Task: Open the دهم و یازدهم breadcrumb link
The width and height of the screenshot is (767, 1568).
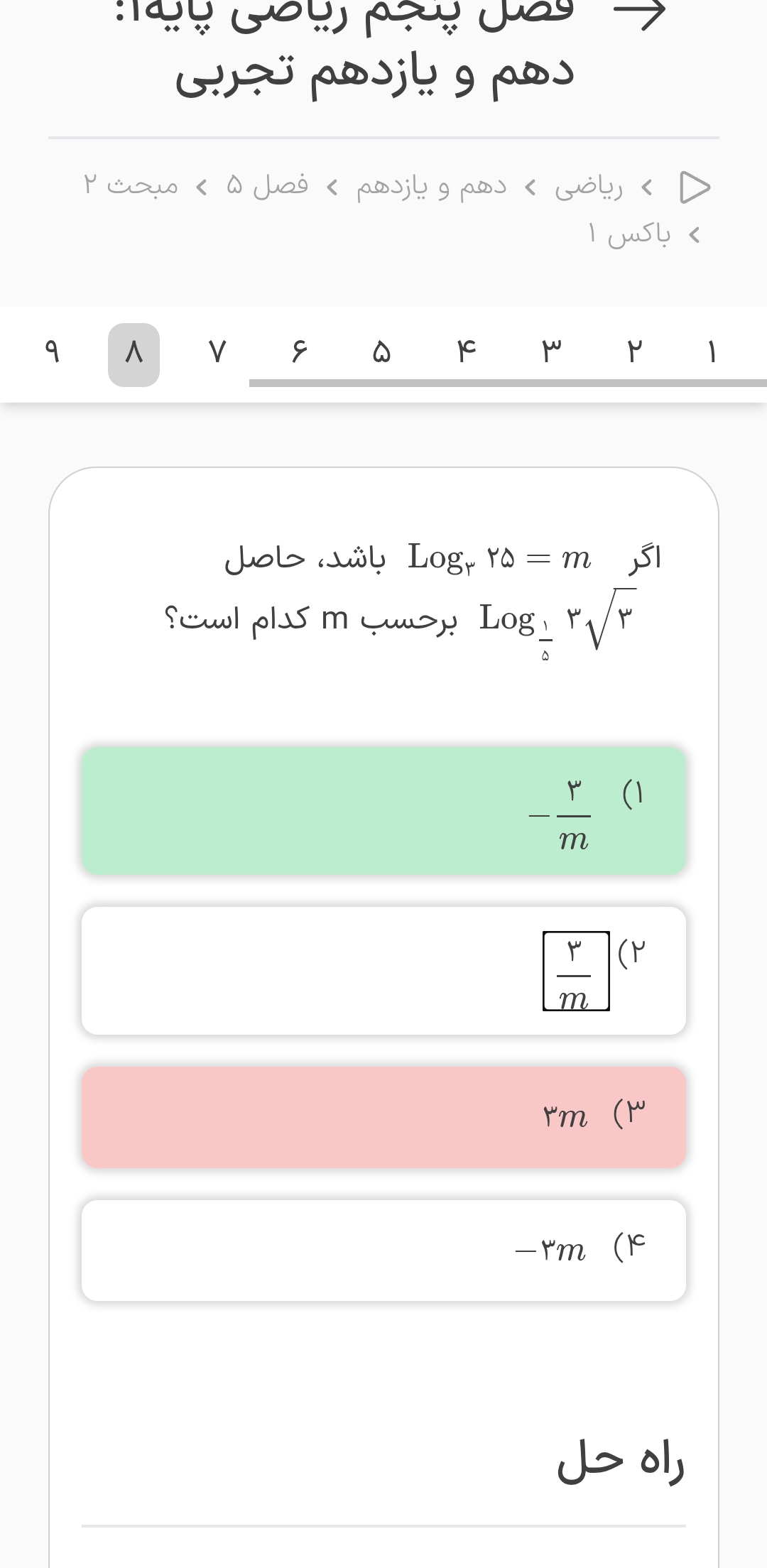Action: [x=431, y=187]
